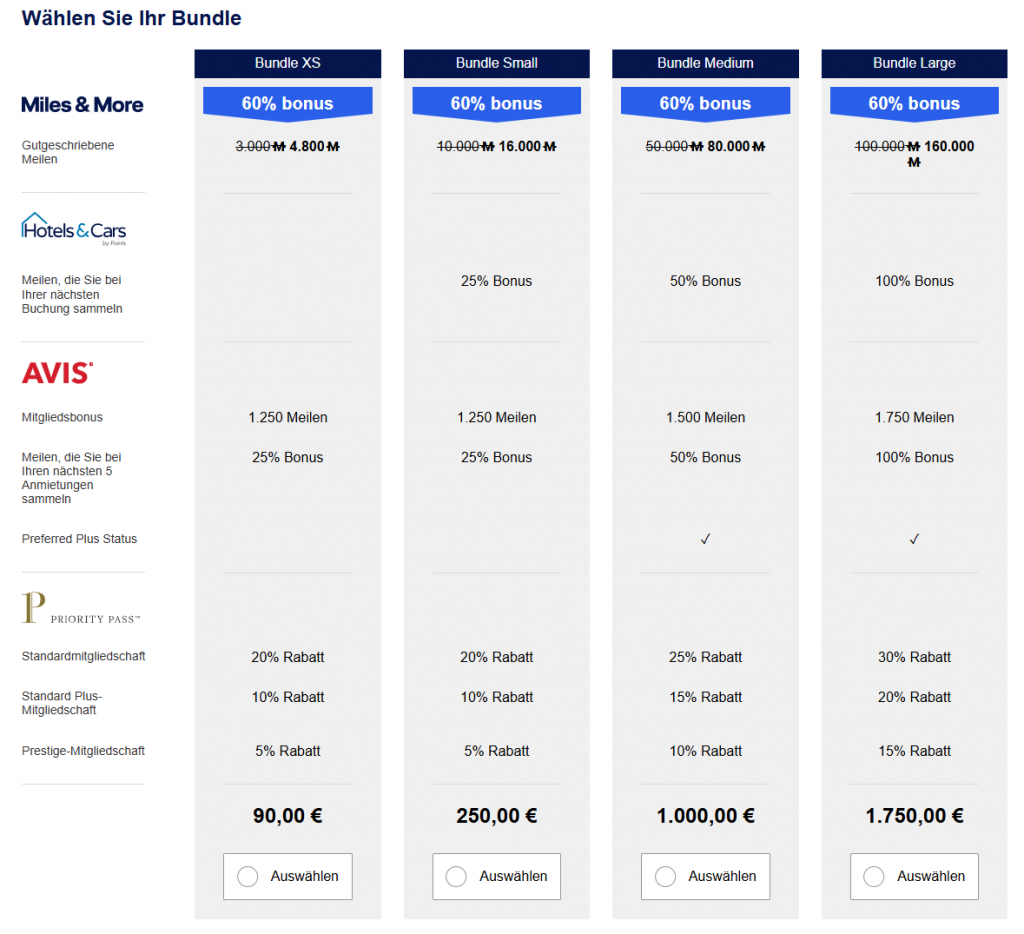Click the 60% bonus banner for Bundle Medium
The width and height of the screenshot is (1024, 934).
point(705,103)
